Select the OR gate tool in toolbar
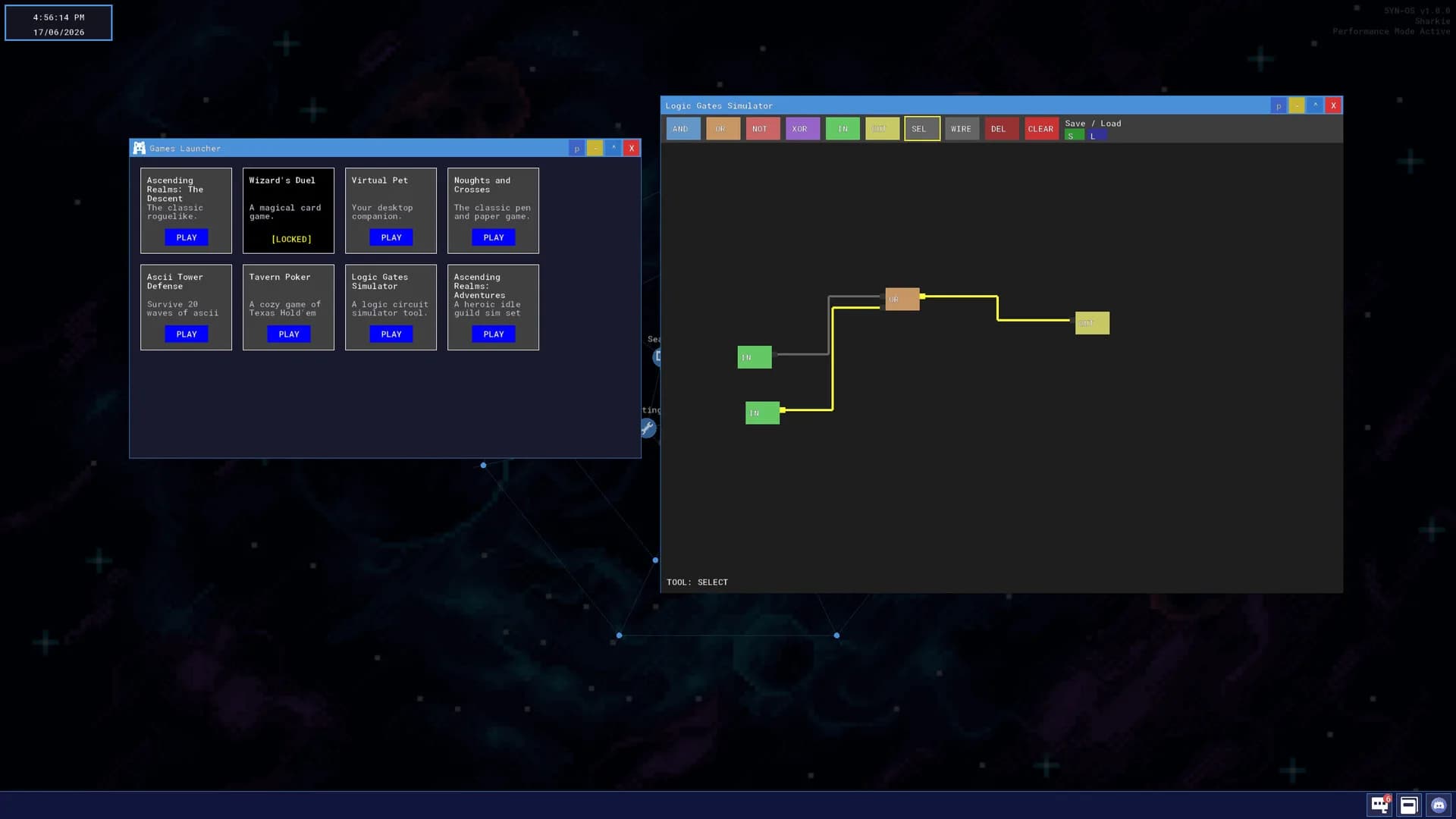 723,129
